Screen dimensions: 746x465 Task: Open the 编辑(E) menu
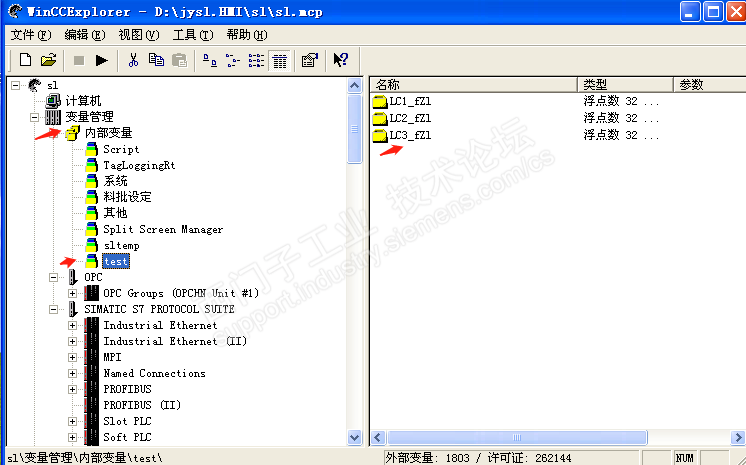point(85,35)
